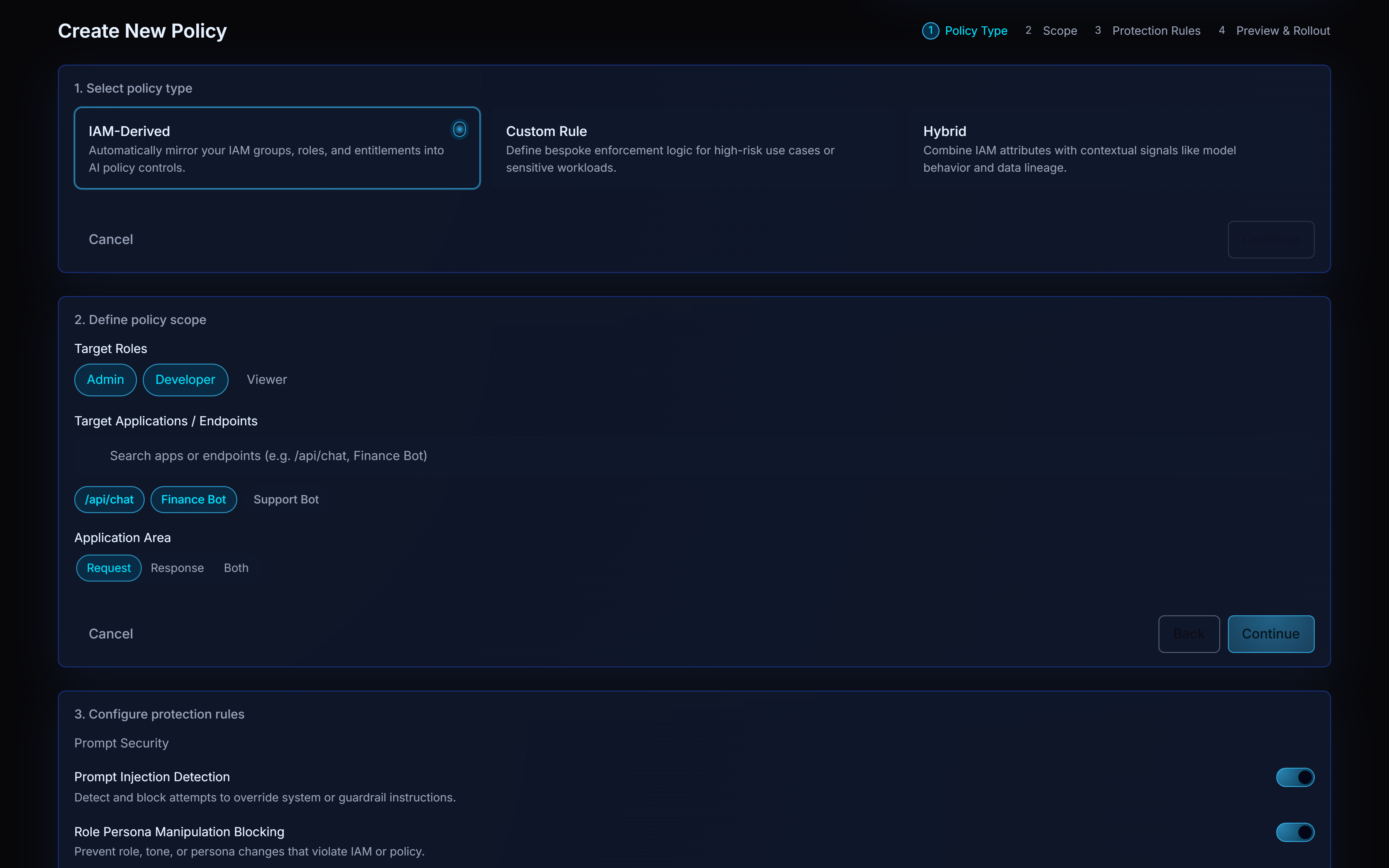Open the Protection Rules step
The image size is (1389, 868).
pyautogui.click(x=1156, y=31)
